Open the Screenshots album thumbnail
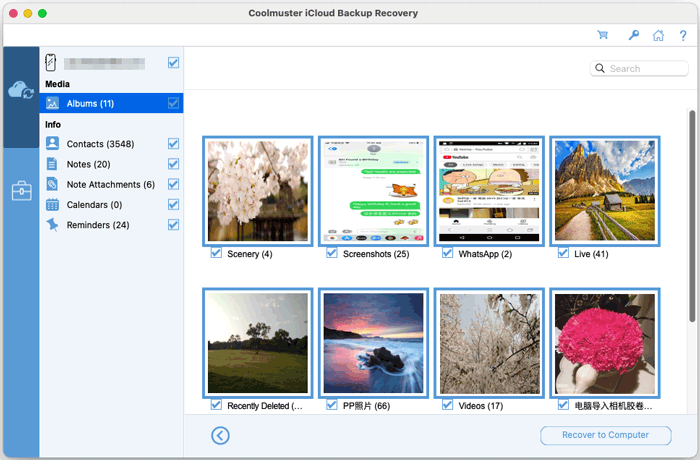The image size is (700, 460). pyautogui.click(x=373, y=191)
